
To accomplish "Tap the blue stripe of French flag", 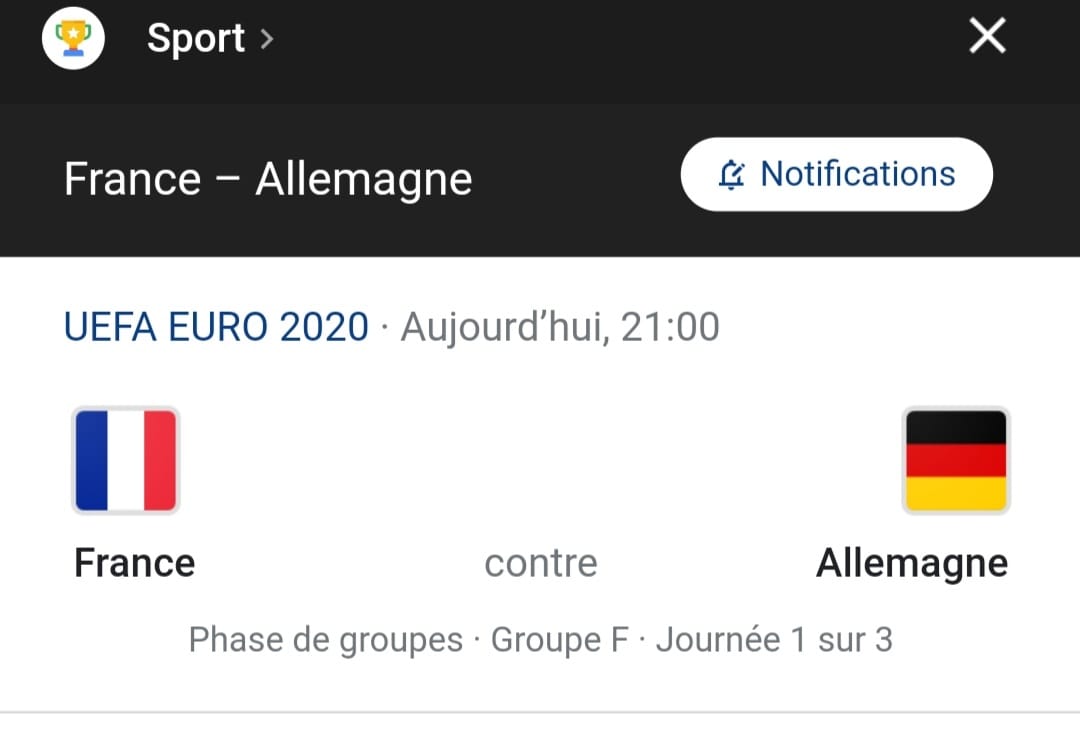I will 92,460.
